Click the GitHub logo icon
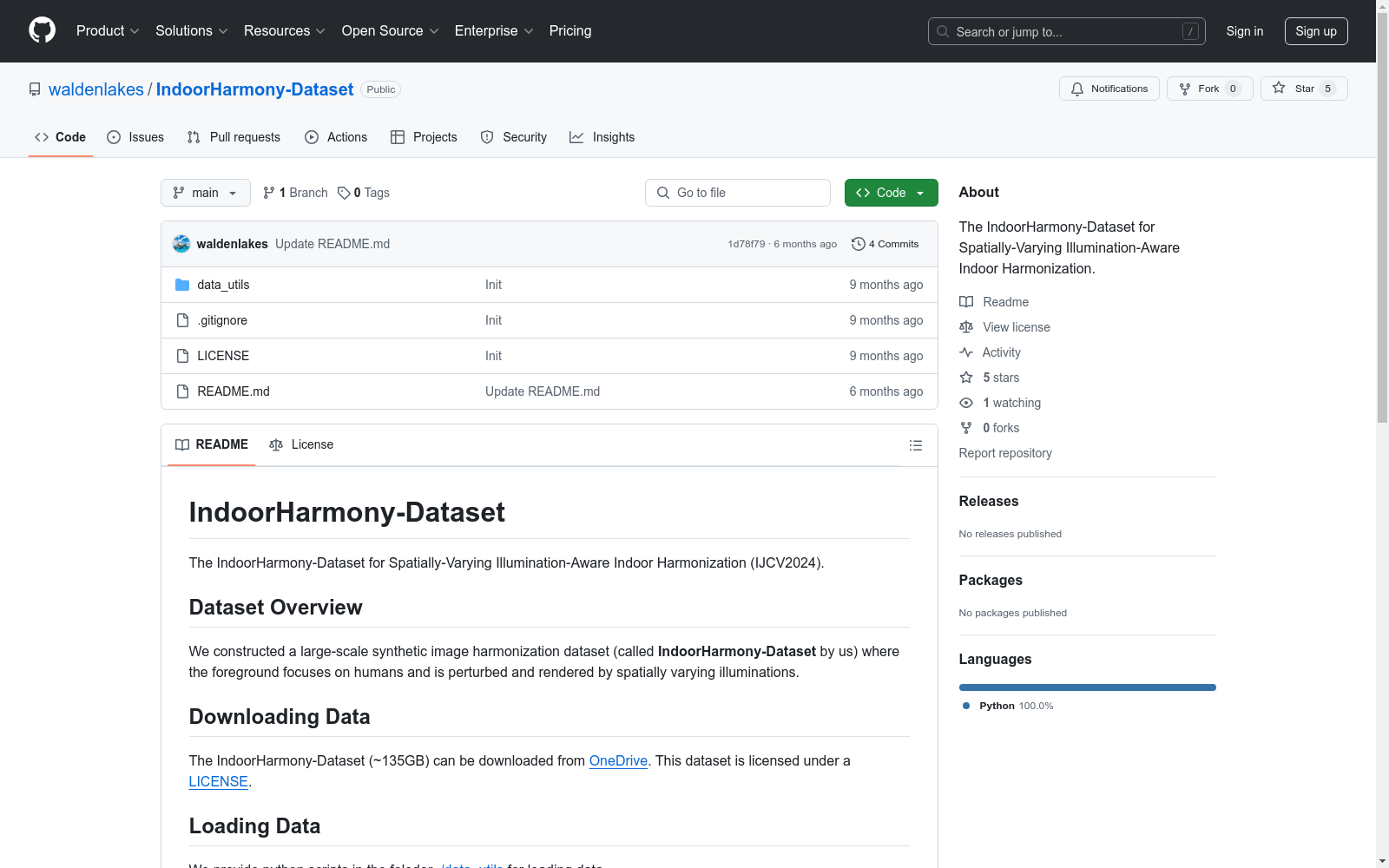The image size is (1389, 868). [42, 30]
